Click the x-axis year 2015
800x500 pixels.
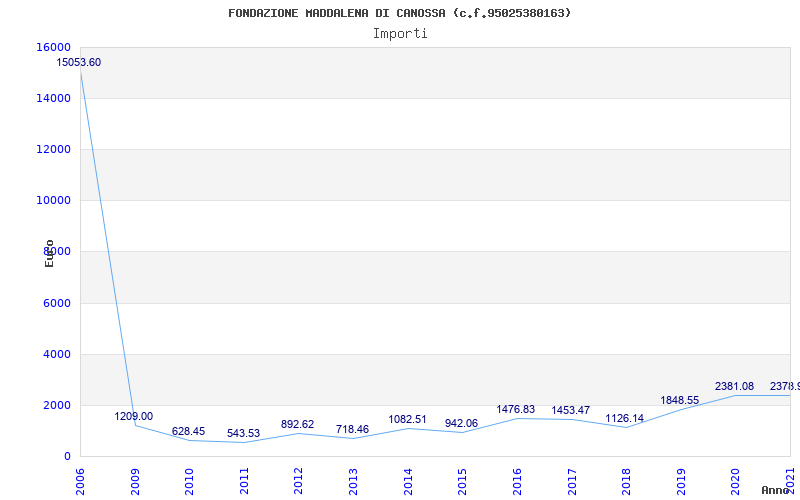[x=462, y=481]
